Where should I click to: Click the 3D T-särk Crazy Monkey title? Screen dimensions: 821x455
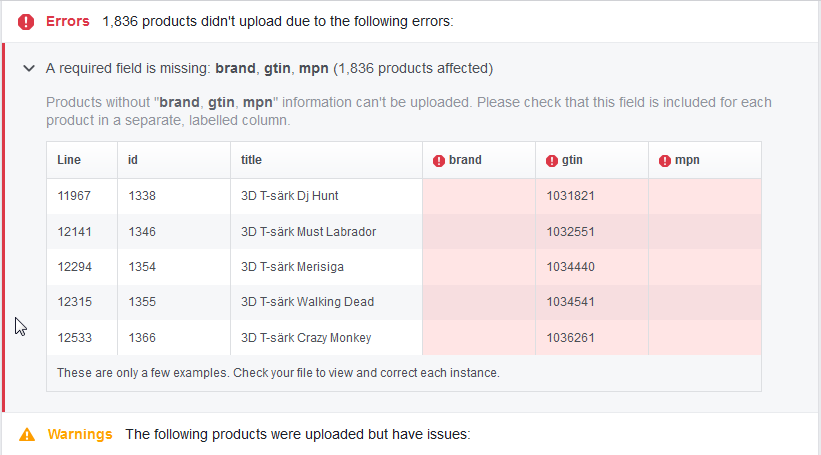[x=306, y=338]
